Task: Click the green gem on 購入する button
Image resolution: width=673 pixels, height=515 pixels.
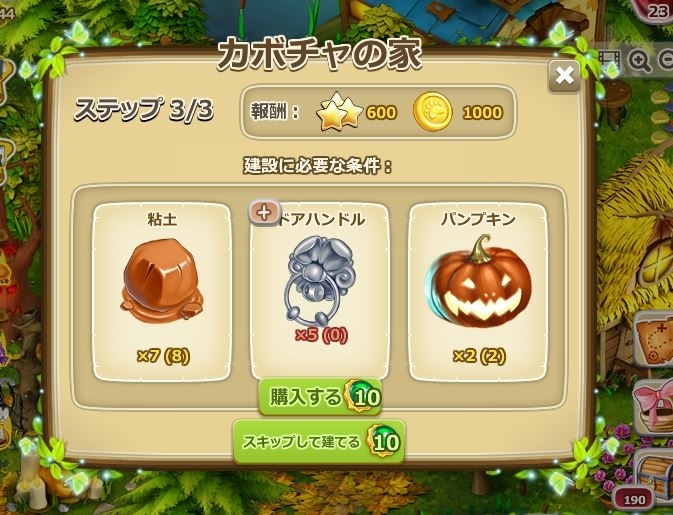Action: tap(363, 397)
